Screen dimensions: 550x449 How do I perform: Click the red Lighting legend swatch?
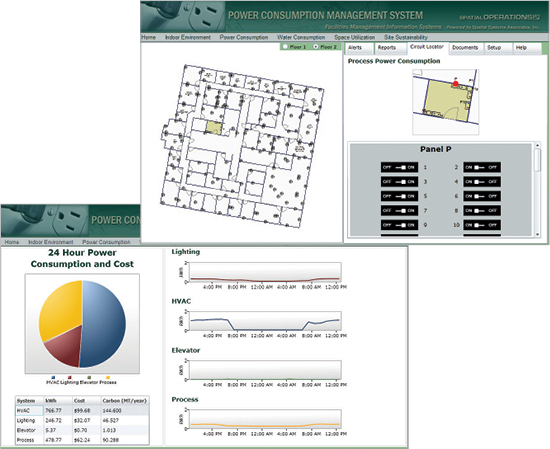70,378
